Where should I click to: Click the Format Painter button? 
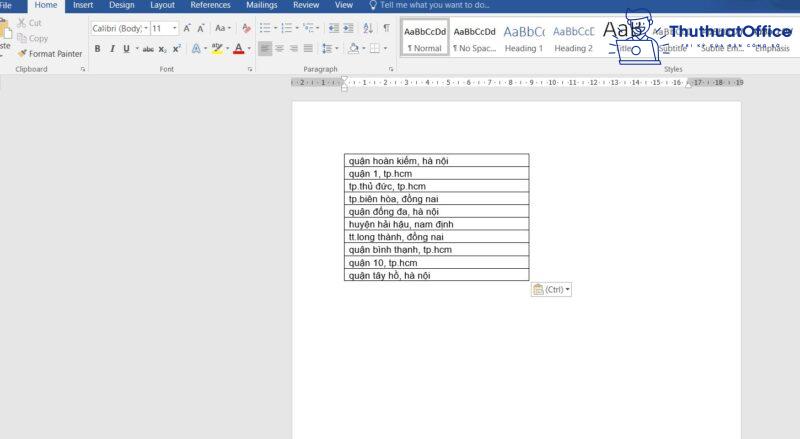click(x=50, y=54)
